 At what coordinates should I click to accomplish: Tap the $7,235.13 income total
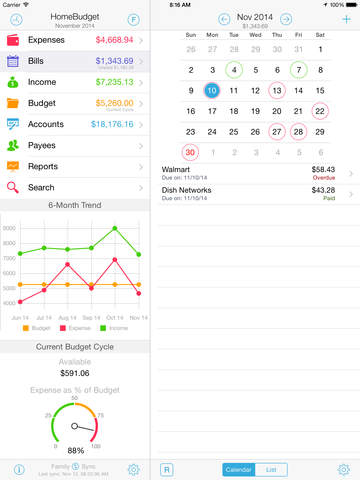114,82
